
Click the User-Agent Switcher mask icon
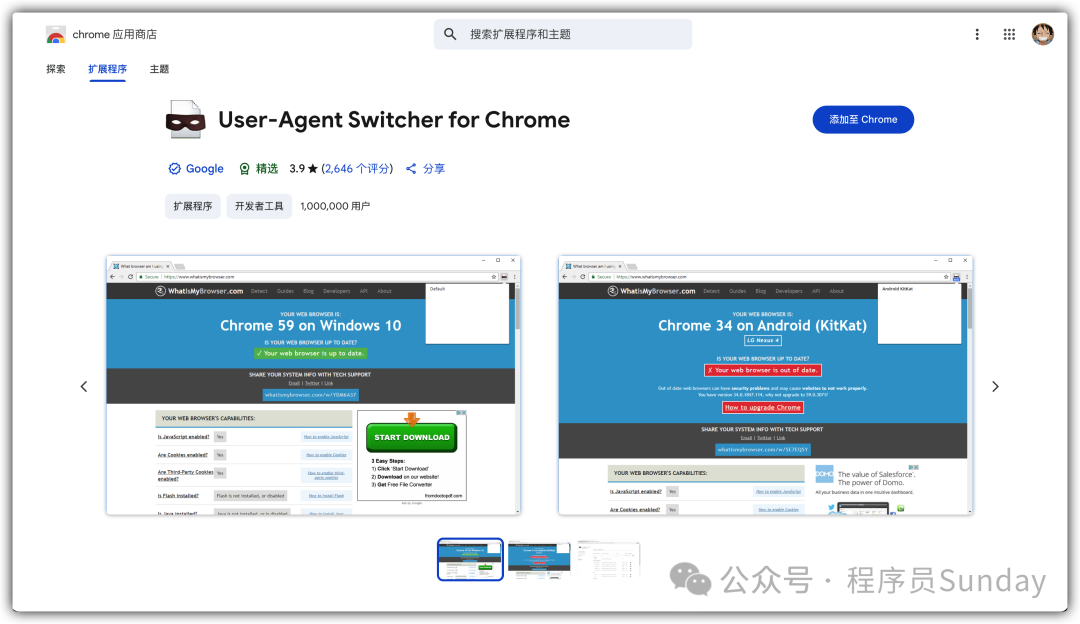pyautogui.click(x=185, y=120)
